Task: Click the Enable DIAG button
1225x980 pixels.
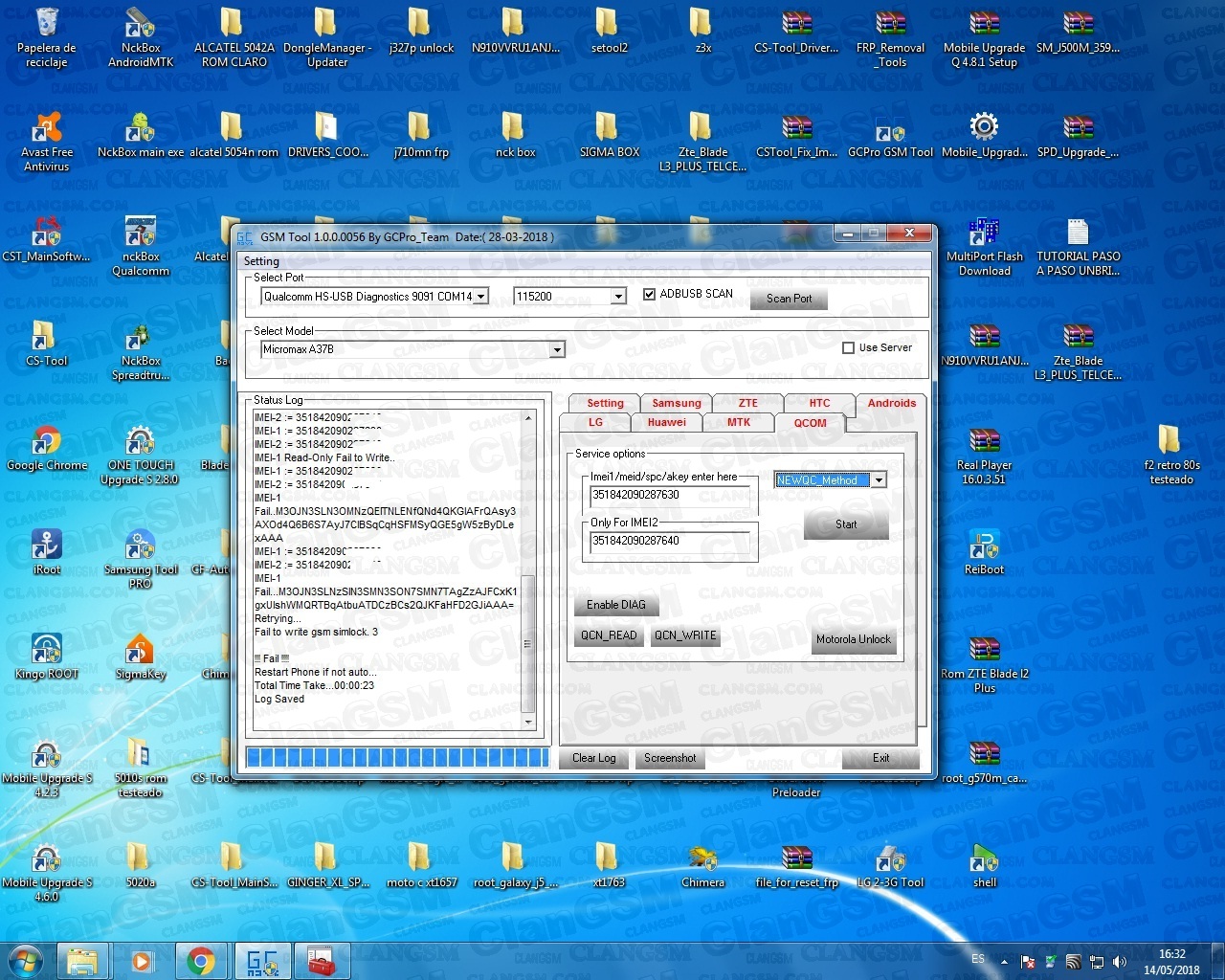Action: click(615, 605)
